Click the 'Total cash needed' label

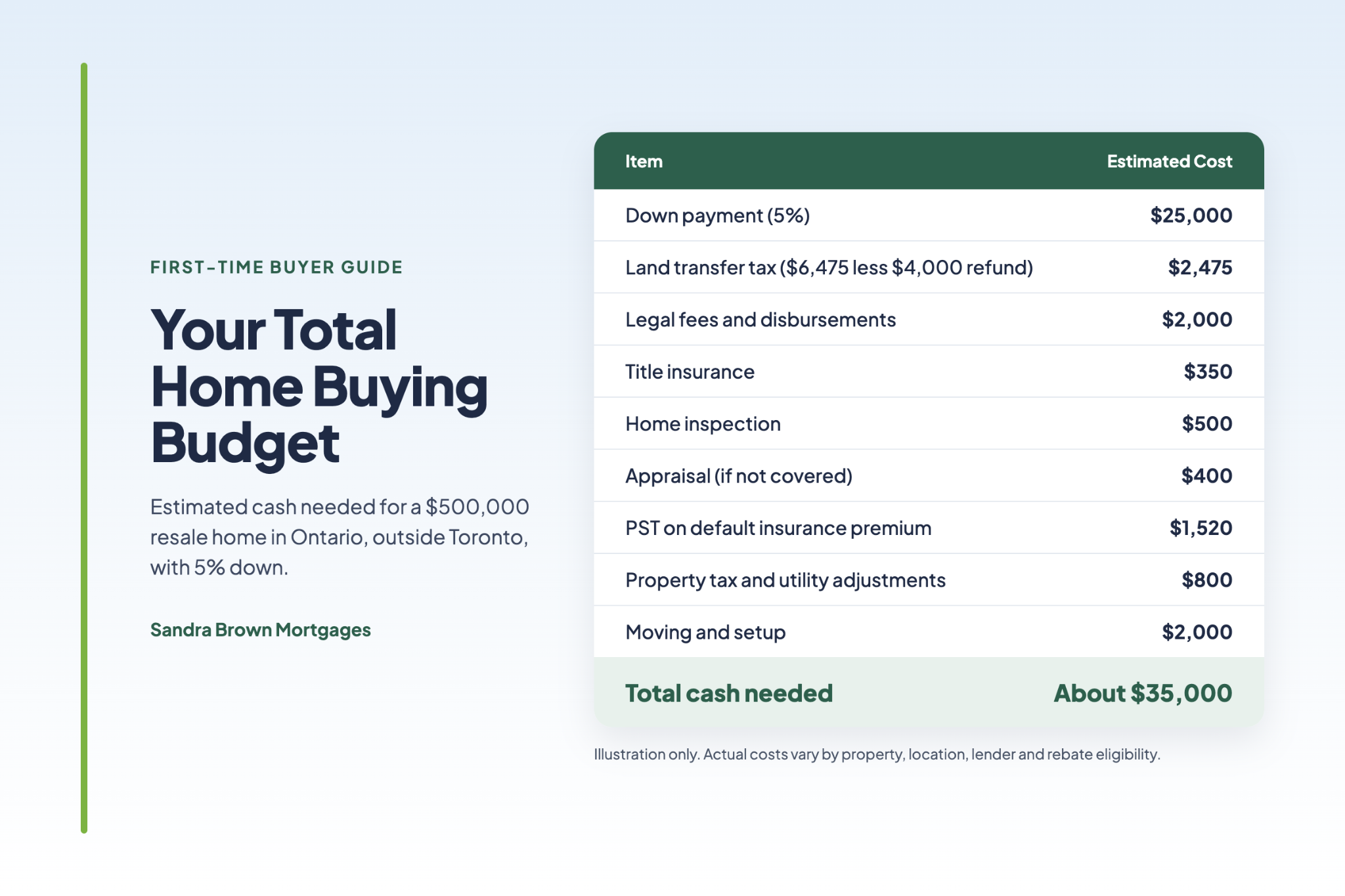click(729, 693)
